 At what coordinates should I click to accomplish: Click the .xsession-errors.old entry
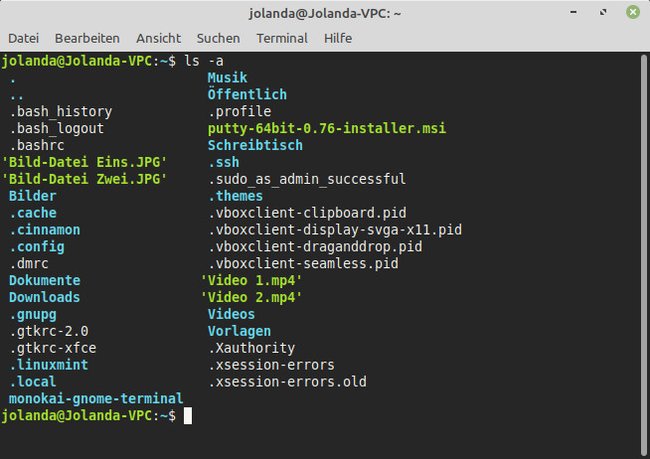pos(287,382)
